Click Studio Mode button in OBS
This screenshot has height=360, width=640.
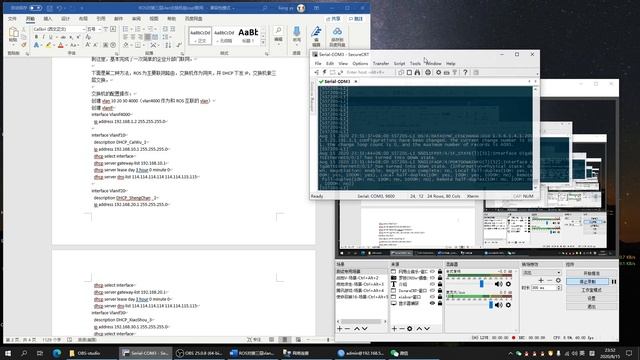[591, 290]
